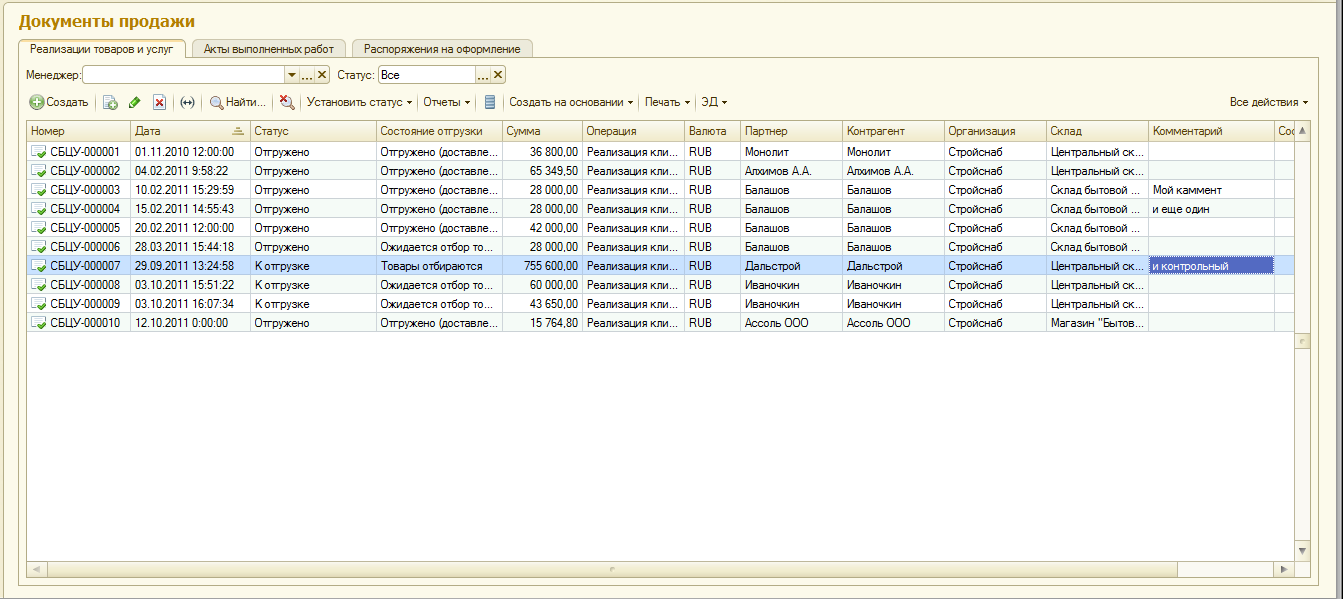Click the ellipsis button beside Менеджер field
The height and width of the screenshot is (599, 1343).
(x=307, y=75)
